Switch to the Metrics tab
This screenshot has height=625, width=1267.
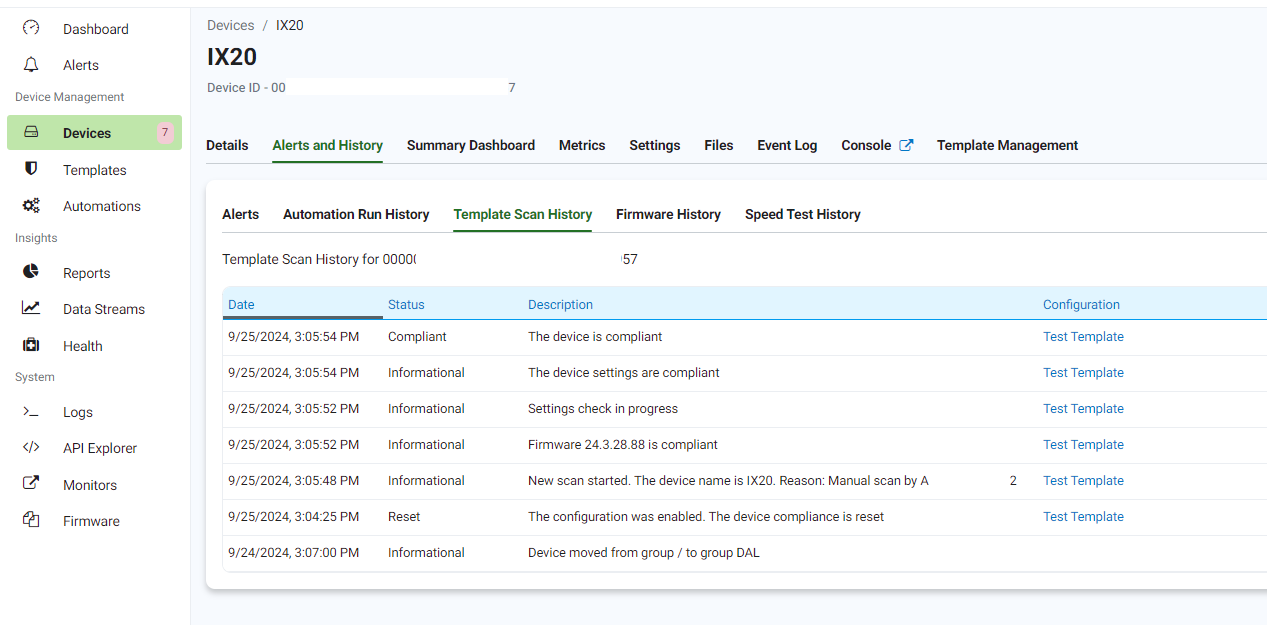tap(582, 145)
